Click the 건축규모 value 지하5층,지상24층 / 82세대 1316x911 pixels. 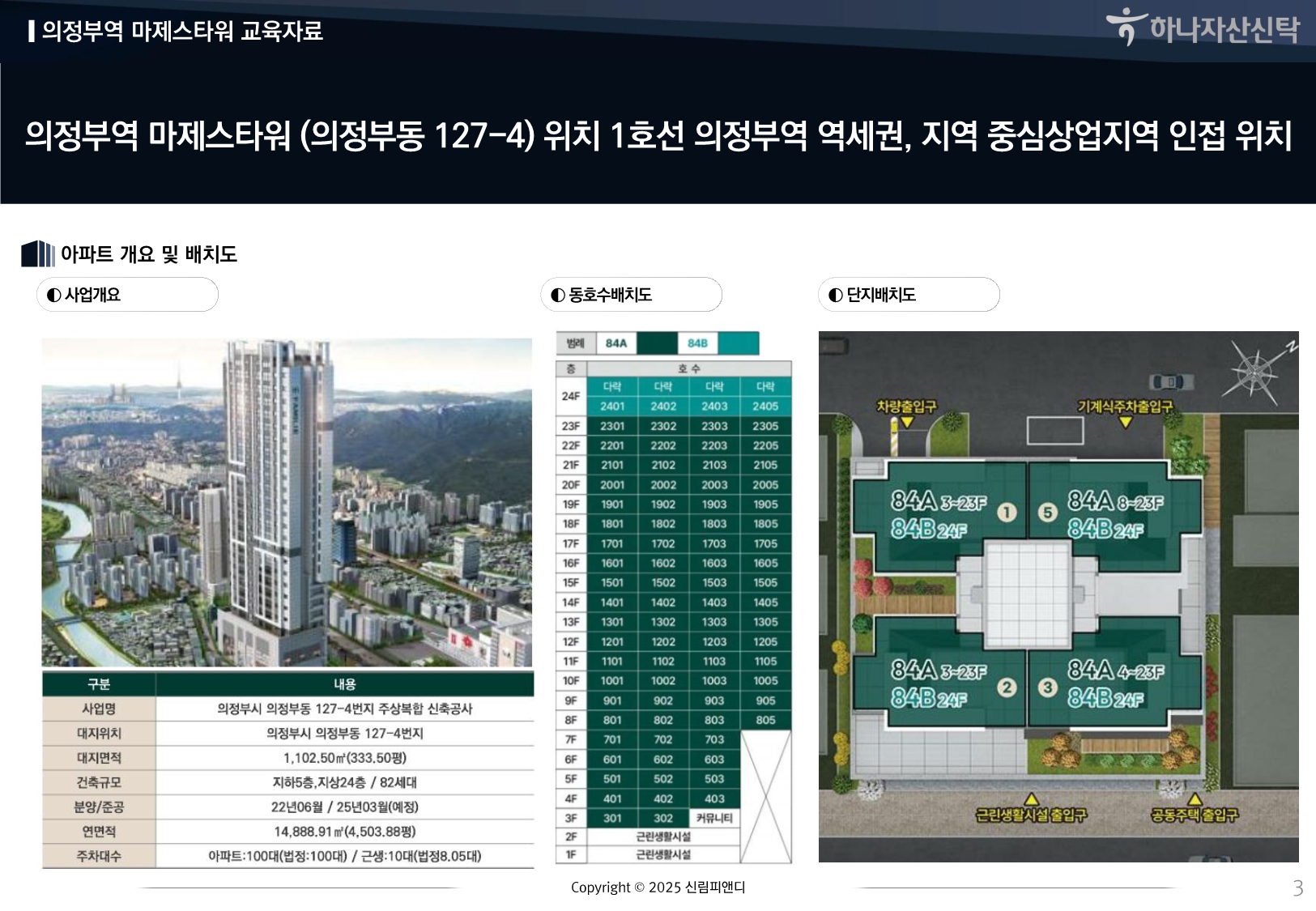[345, 782]
